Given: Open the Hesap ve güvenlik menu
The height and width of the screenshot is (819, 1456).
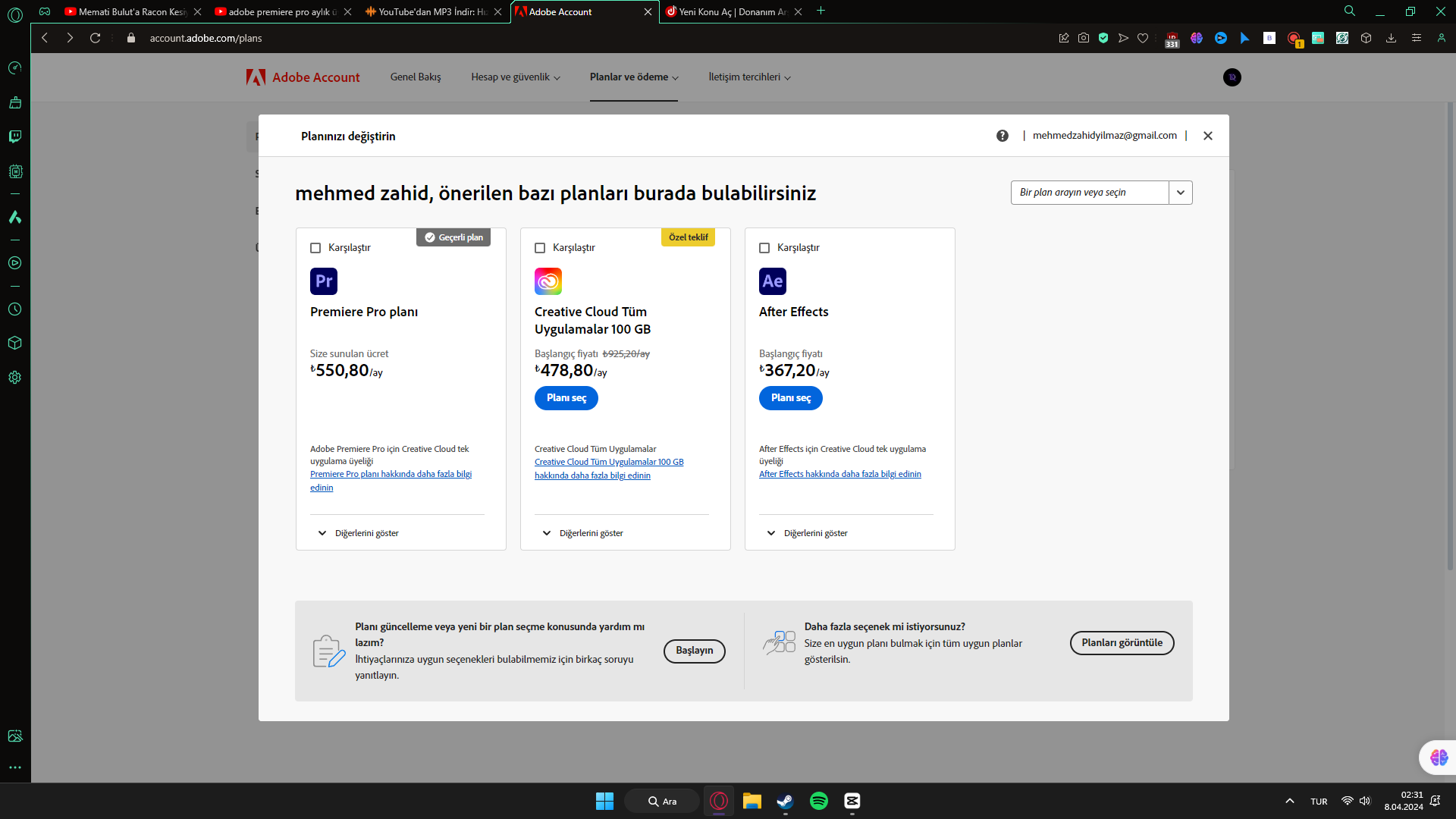Looking at the screenshot, I should (x=515, y=77).
